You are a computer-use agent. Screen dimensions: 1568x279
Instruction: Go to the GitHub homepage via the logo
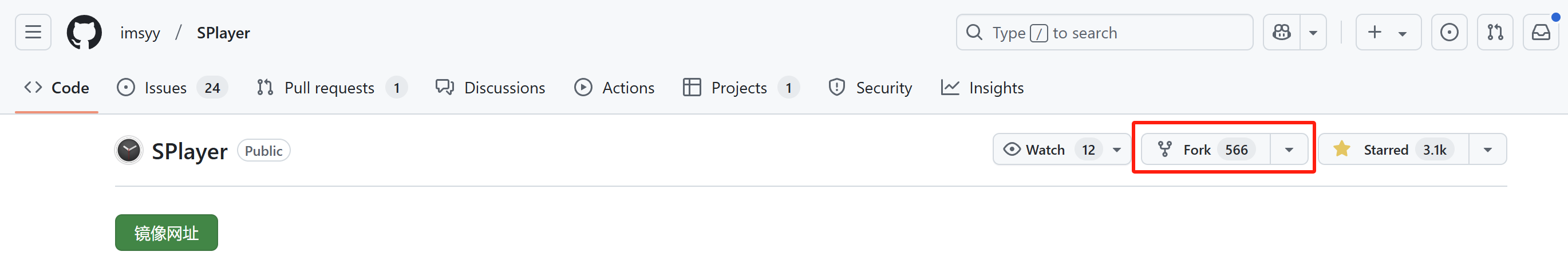pyautogui.click(x=84, y=32)
